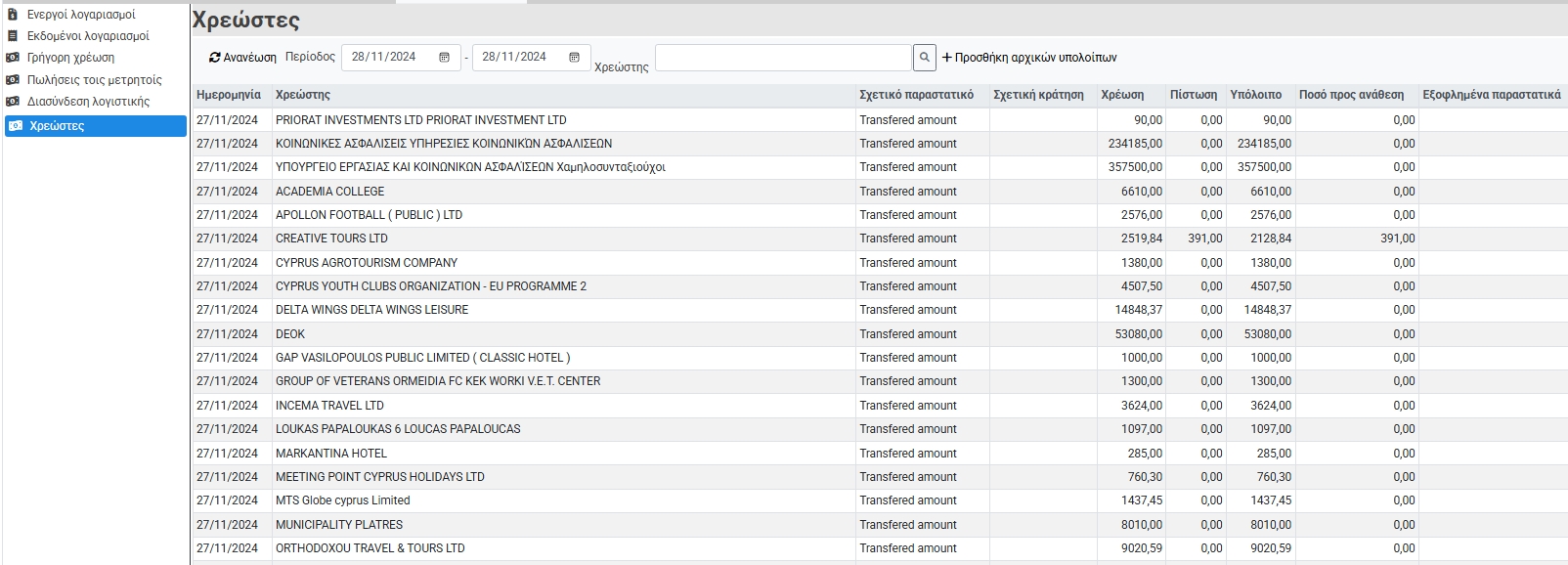The height and width of the screenshot is (565, 1568).
Task: Open calendar for the period end date
Action: [x=574, y=58]
